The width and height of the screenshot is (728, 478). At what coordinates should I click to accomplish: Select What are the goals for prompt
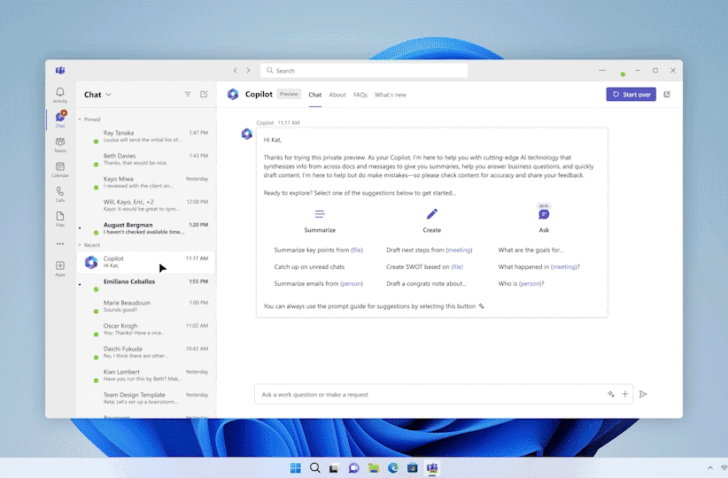[x=531, y=250]
